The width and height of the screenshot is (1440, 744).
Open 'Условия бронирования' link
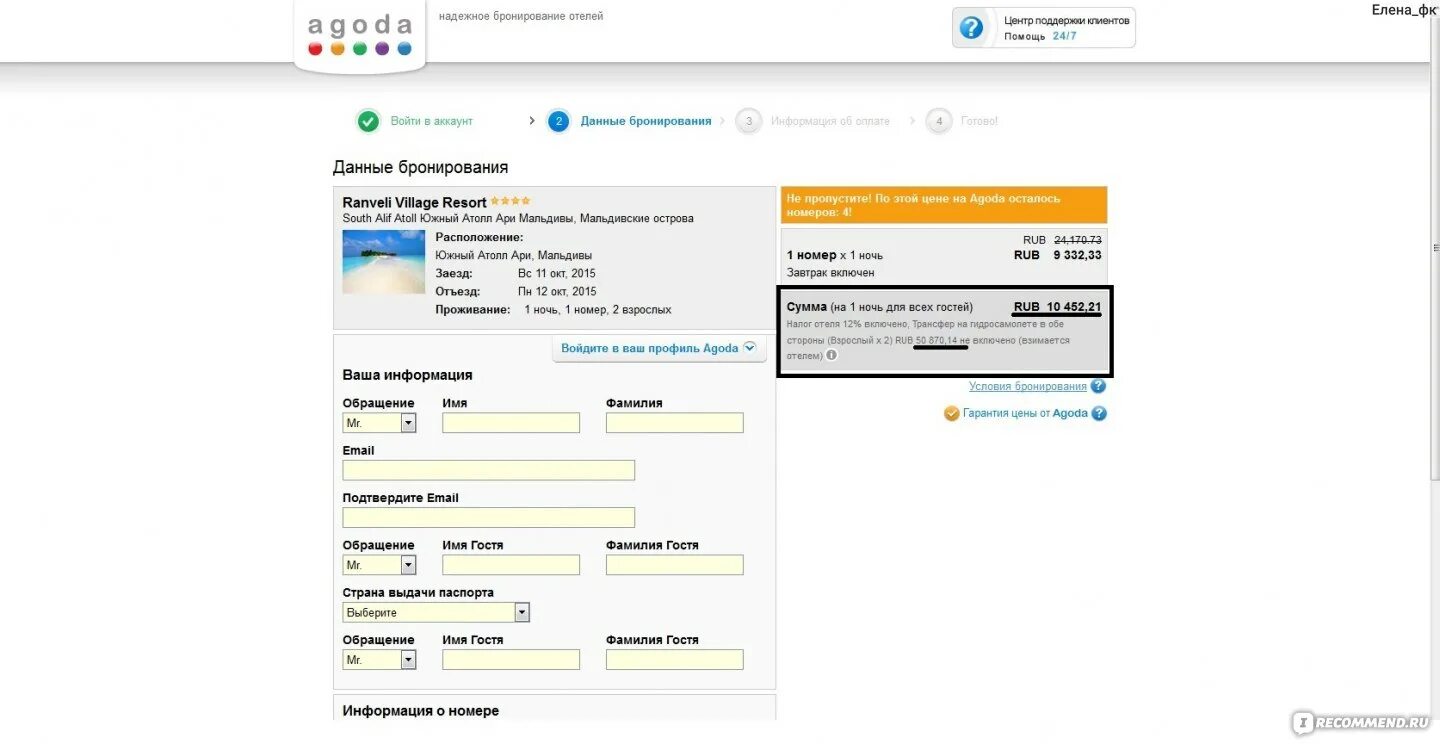(1027, 386)
